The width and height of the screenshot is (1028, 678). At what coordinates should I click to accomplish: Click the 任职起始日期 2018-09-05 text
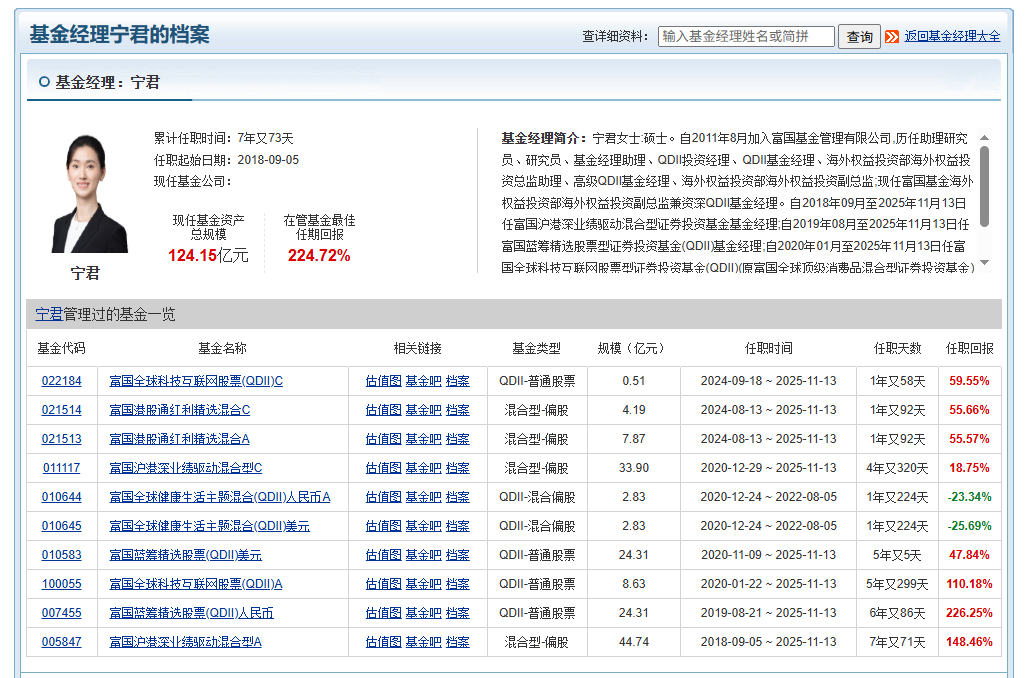tap(226, 160)
